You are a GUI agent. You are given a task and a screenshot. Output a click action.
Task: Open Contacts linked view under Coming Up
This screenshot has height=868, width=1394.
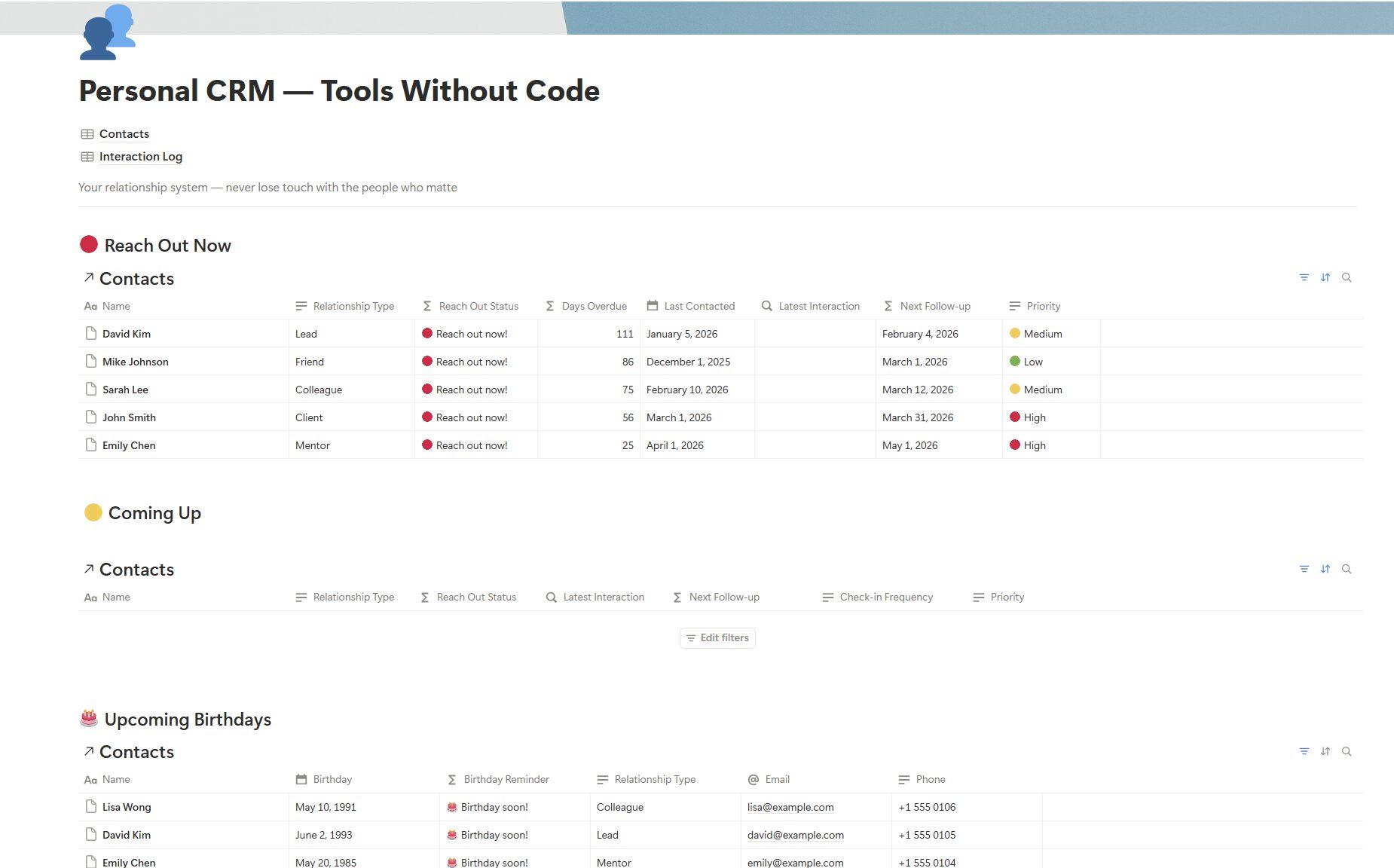click(129, 570)
